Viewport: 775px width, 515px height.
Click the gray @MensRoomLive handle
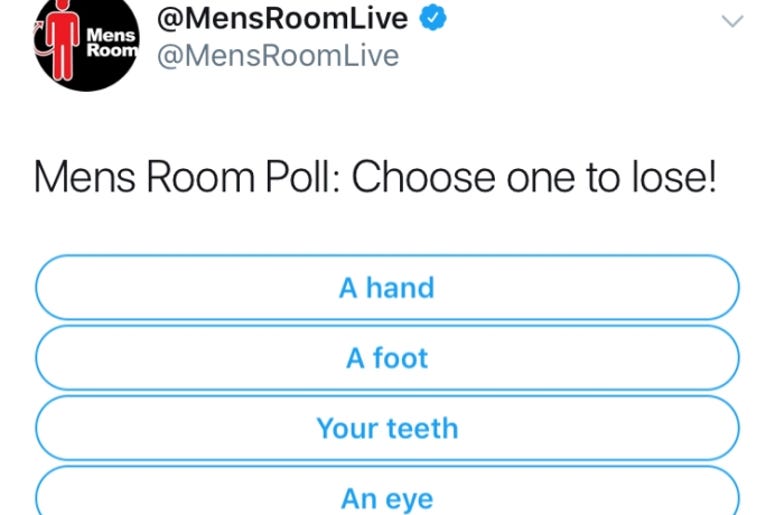coord(278,55)
